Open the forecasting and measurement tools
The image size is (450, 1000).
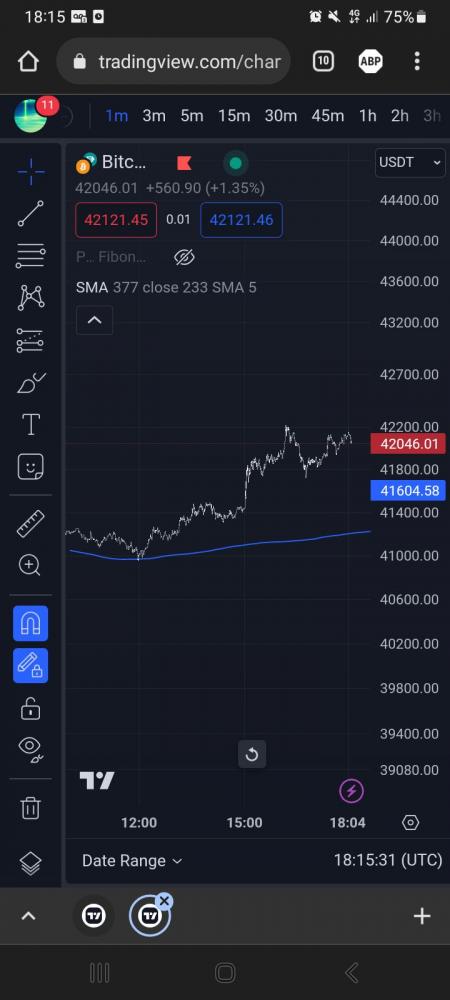[31, 341]
